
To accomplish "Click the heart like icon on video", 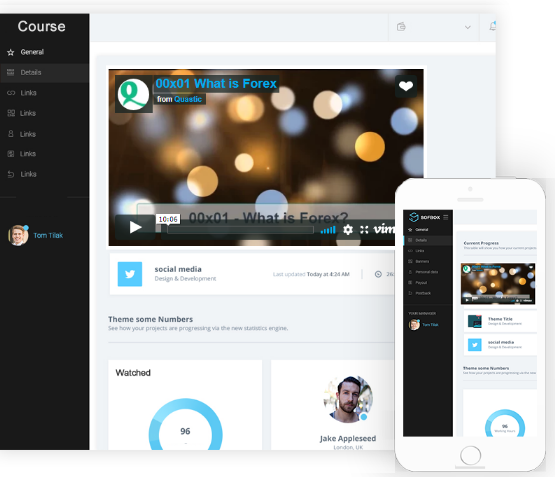I will (x=406, y=86).
